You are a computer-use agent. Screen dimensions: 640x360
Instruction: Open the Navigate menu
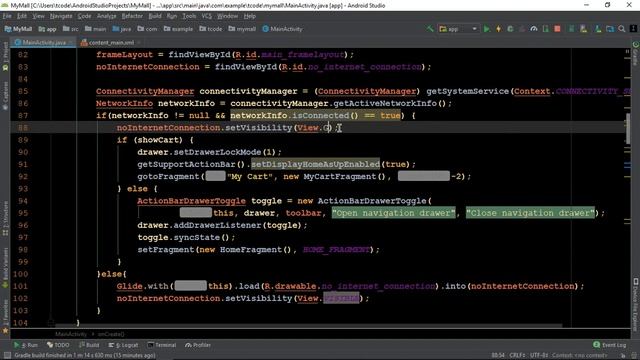(x=61, y=16)
